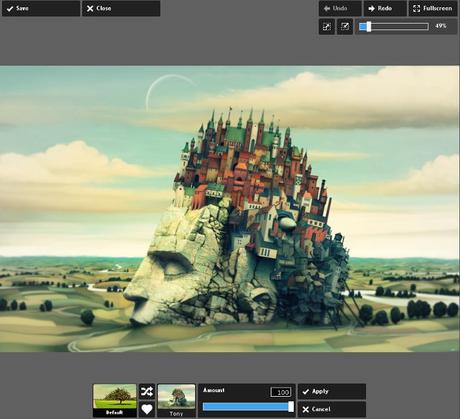Image resolution: width=460 pixels, height=419 pixels.
Task: Click the shuffle random effect icon
Action: point(147,391)
